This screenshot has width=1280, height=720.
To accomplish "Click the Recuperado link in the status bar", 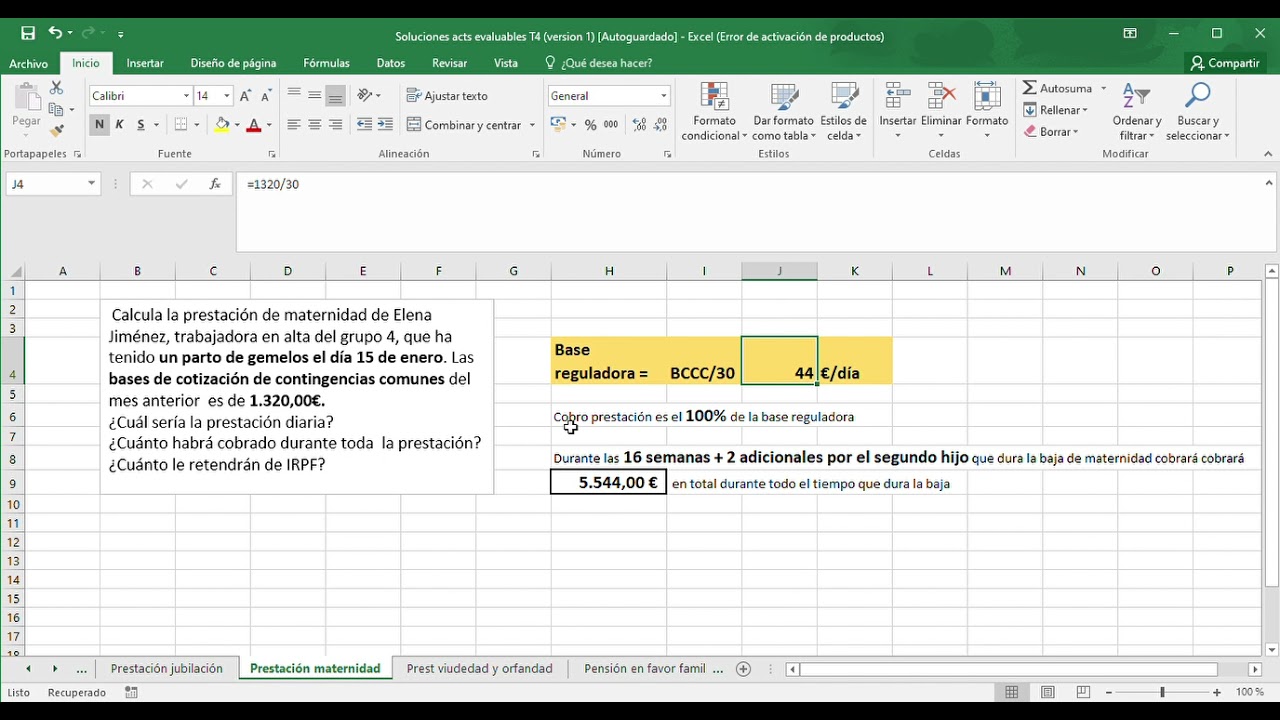I will click(77, 691).
